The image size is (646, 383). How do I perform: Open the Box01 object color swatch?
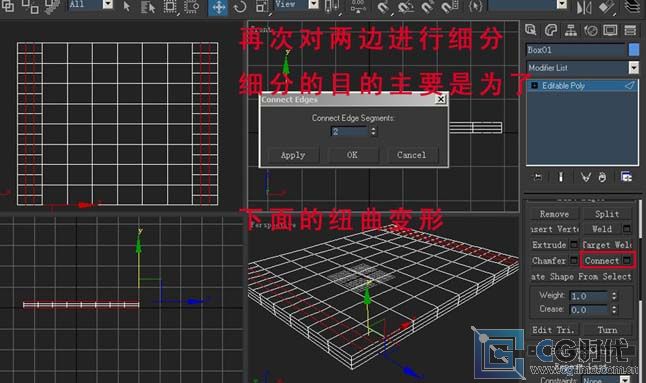click(x=634, y=50)
